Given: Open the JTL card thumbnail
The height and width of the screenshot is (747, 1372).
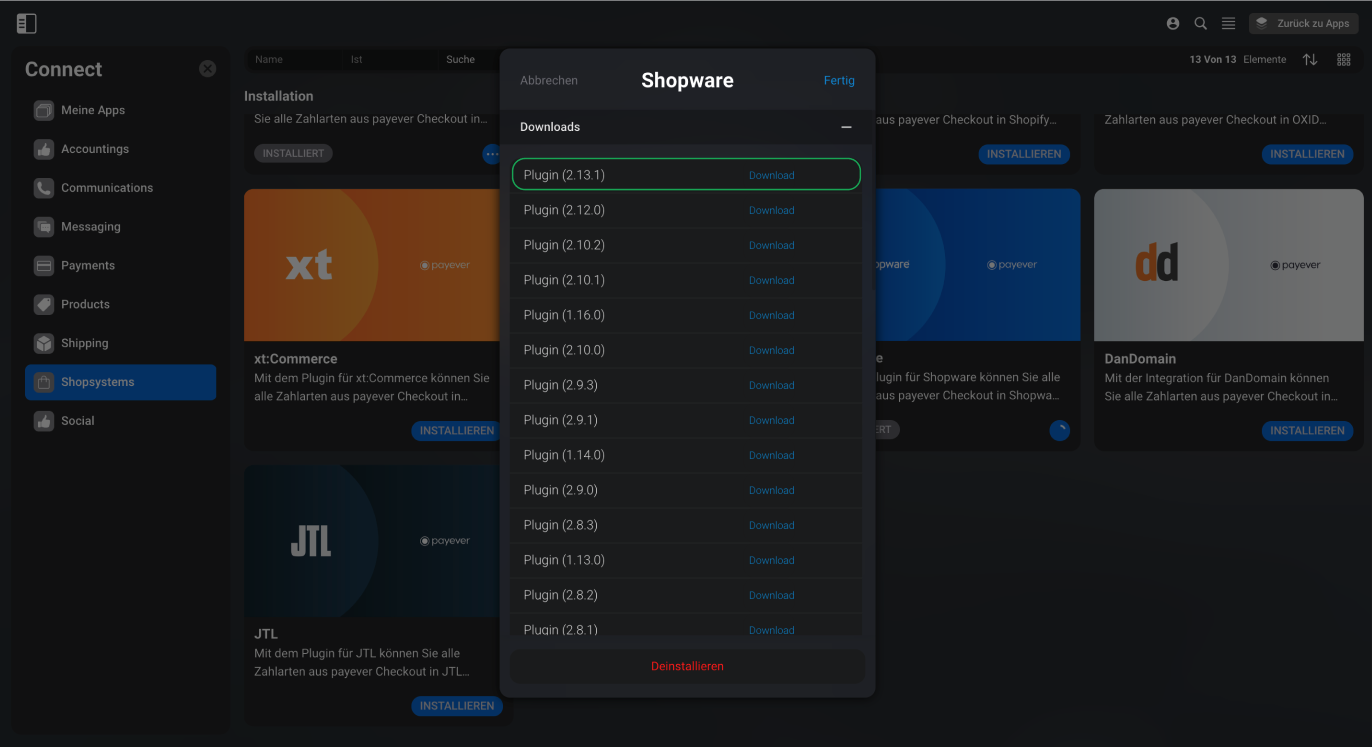Looking at the screenshot, I should click(x=372, y=541).
